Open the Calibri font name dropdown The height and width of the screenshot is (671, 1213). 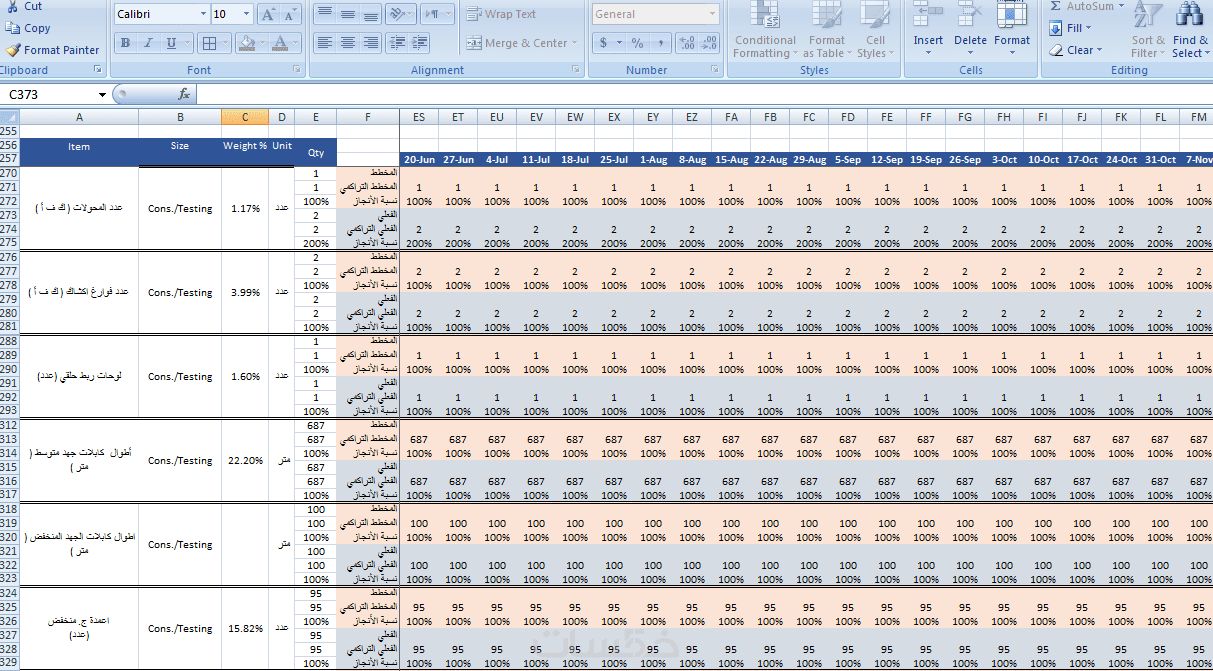click(203, 14)
